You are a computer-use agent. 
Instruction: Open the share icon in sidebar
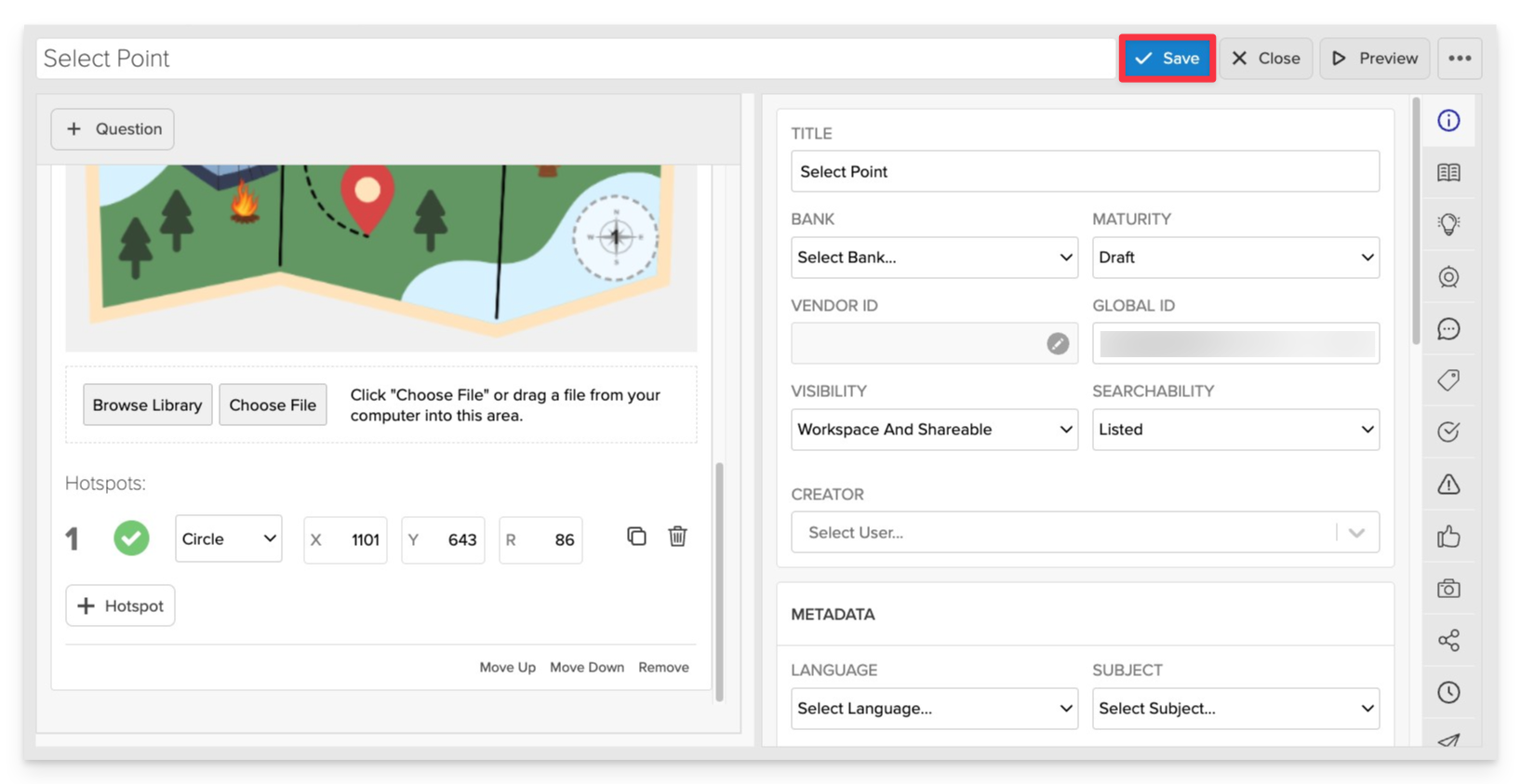(1448, 640)
